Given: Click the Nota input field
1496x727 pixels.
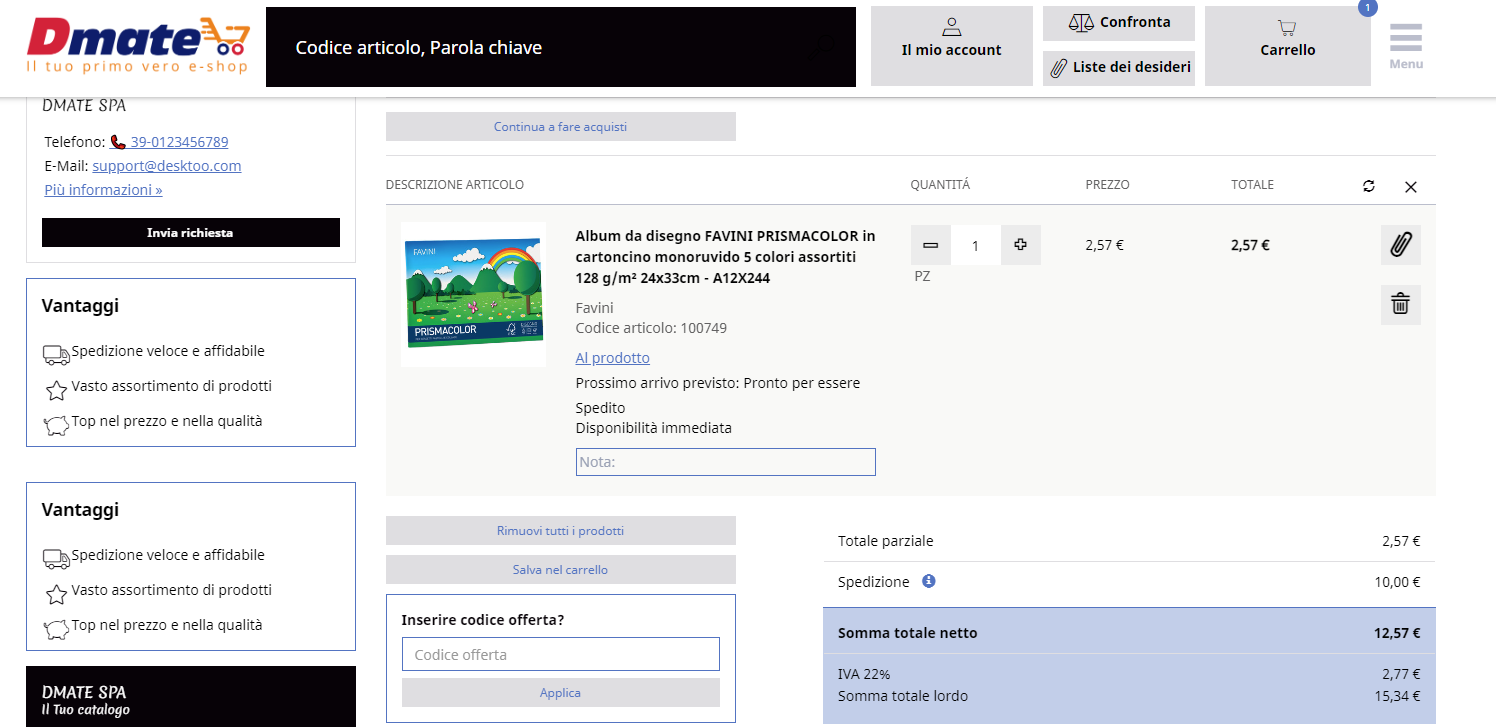Looking at the screenshot, I should [726, 462].
